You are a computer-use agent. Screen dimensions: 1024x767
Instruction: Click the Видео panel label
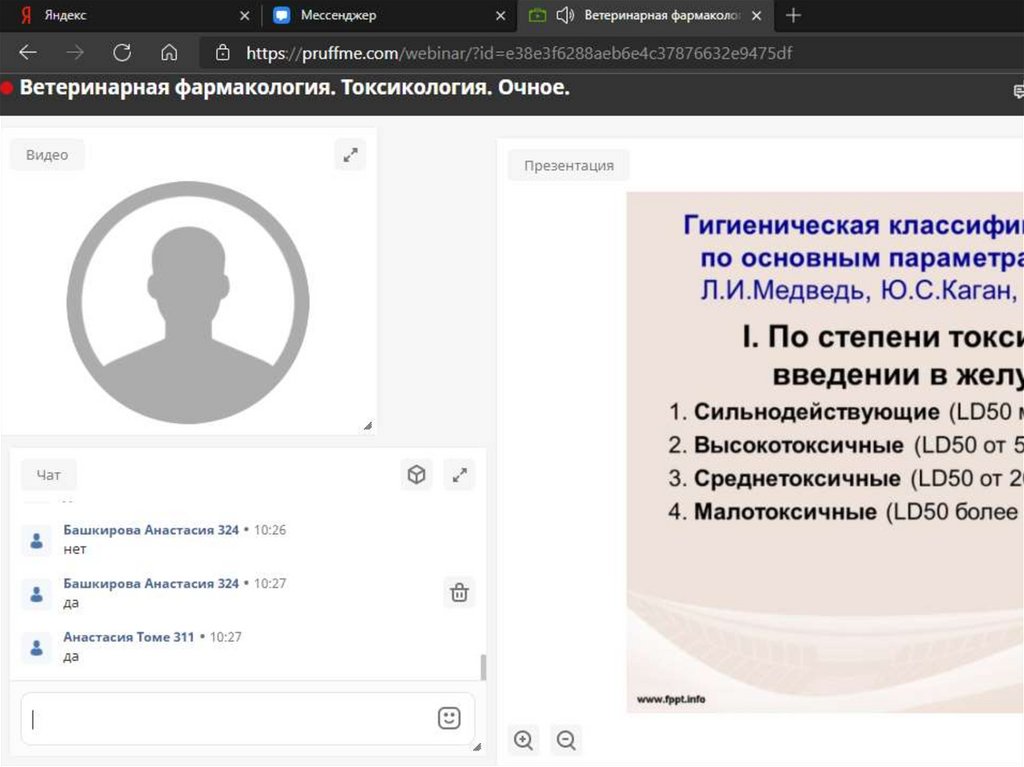(x=47, y=155)
